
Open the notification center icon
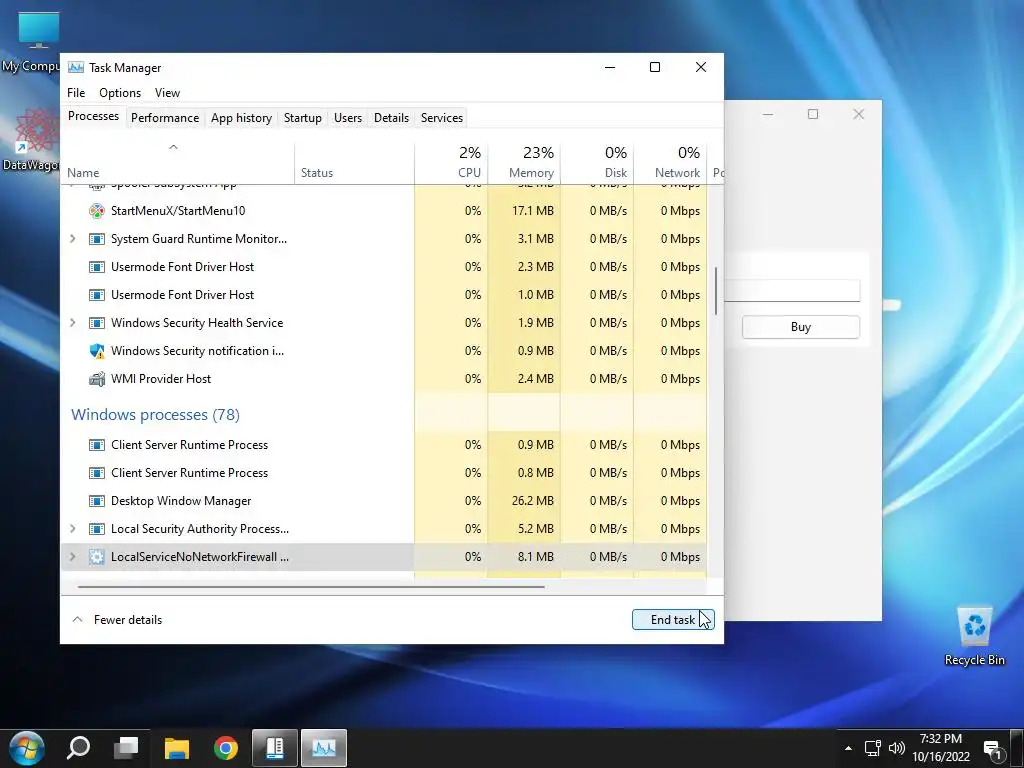click(993, 750)
